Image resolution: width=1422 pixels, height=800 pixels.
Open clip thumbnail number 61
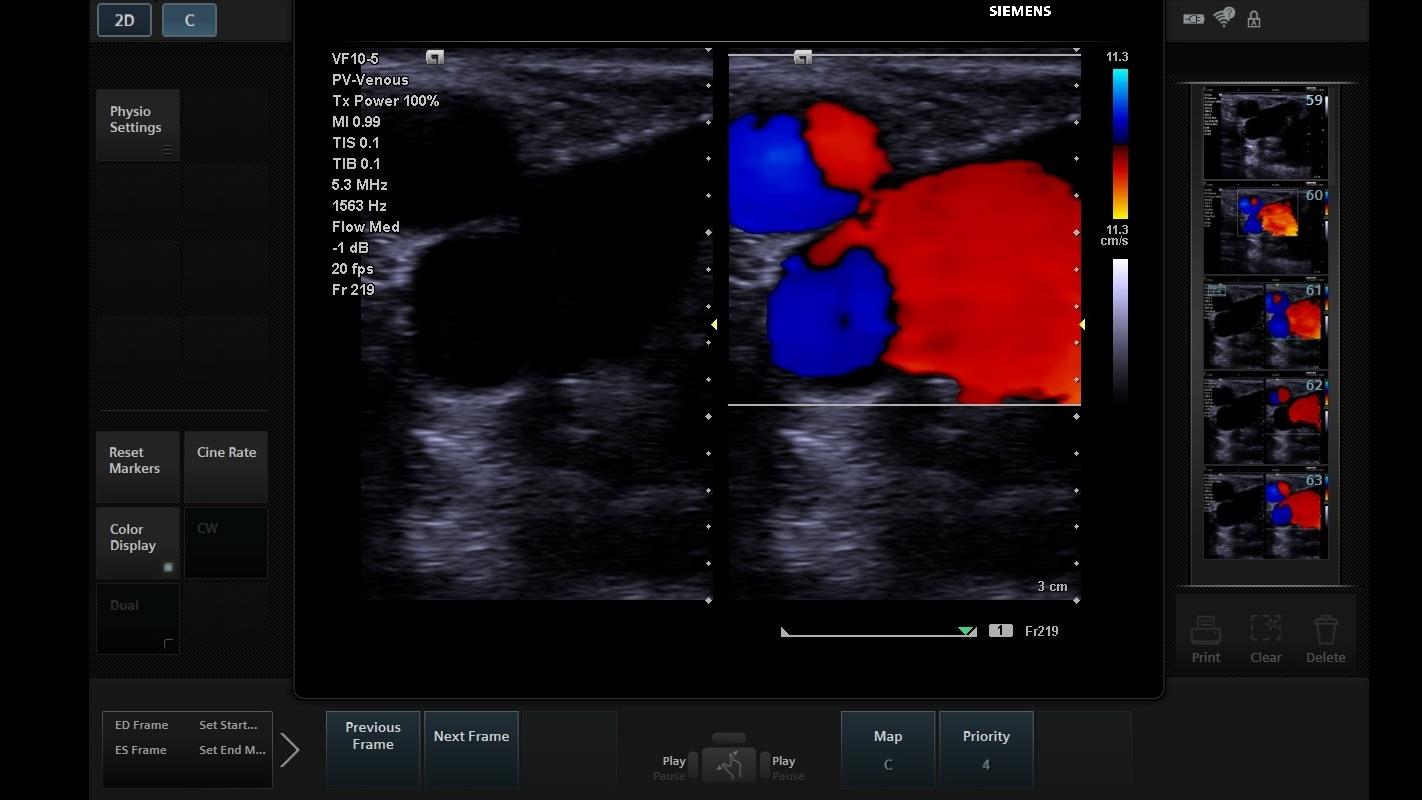click(1264, 322)
